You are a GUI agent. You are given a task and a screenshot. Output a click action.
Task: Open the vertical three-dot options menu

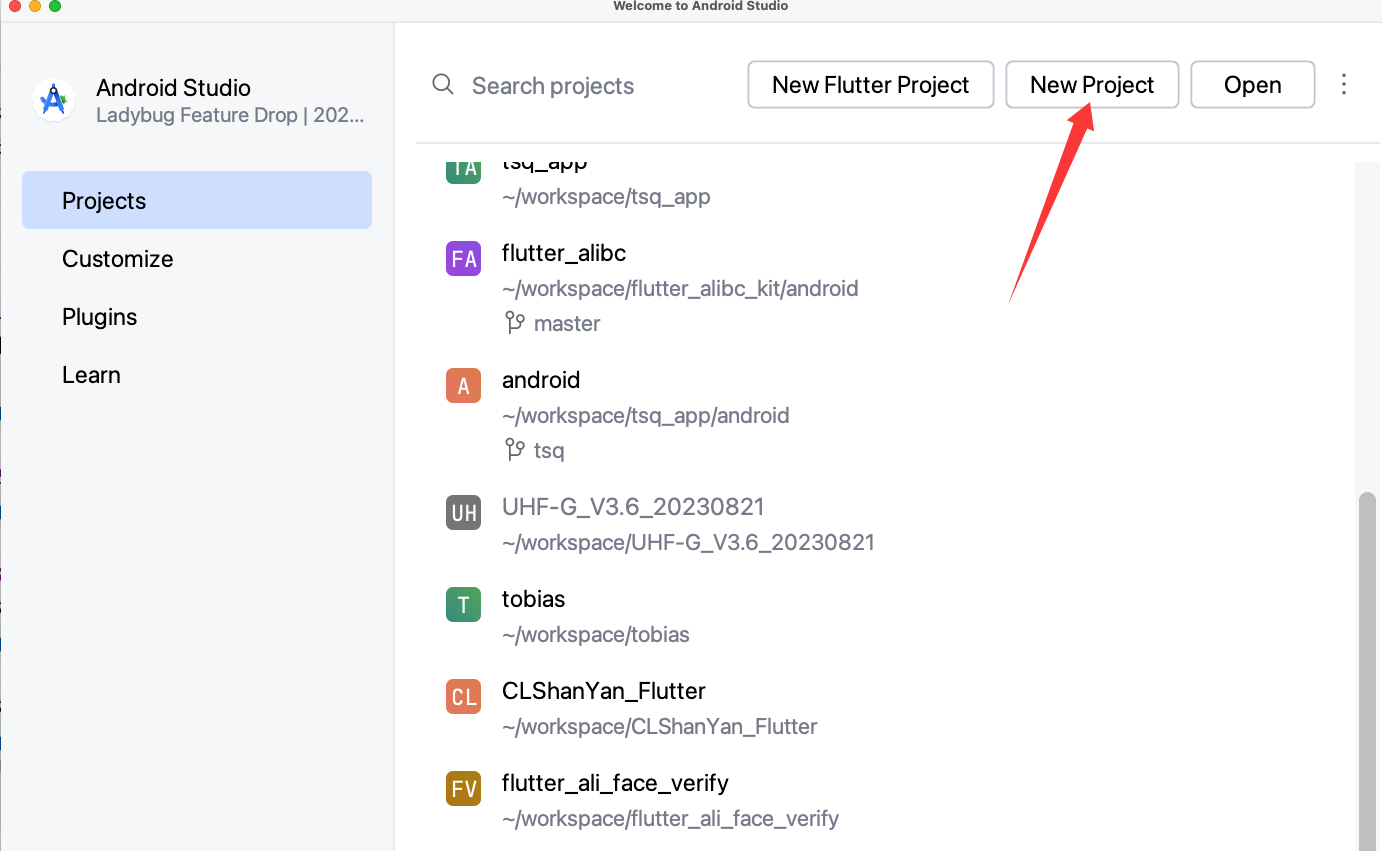pyautogui.click(x=1344, y=85)
